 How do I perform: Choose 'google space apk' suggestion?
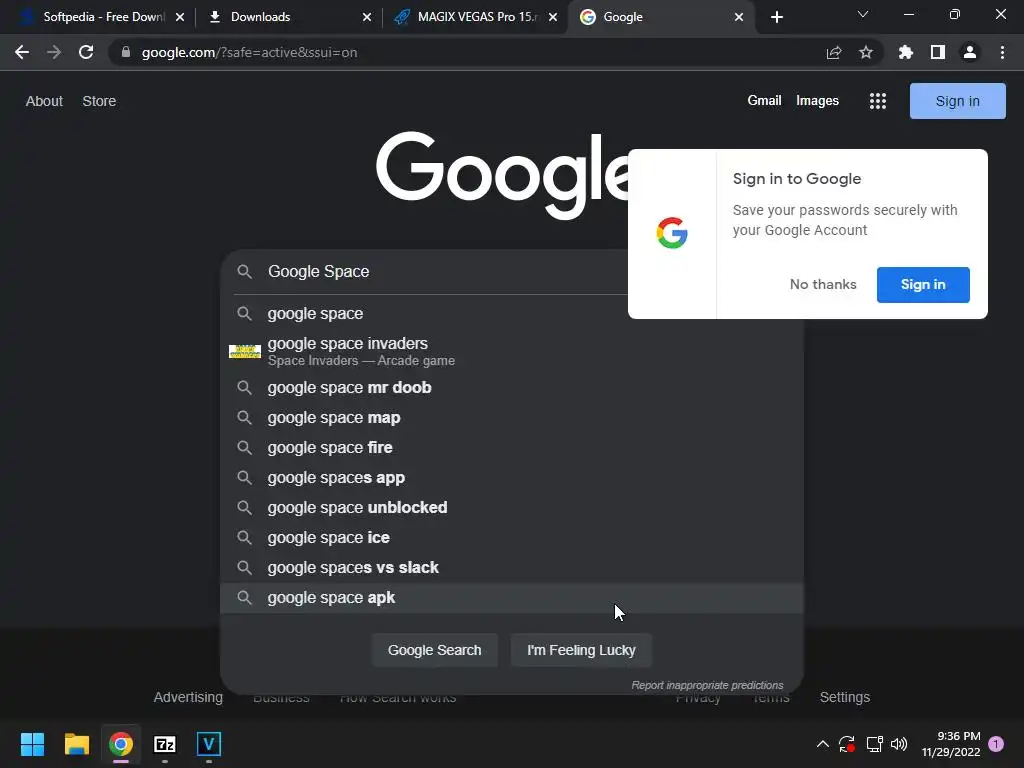click(511, 598)
